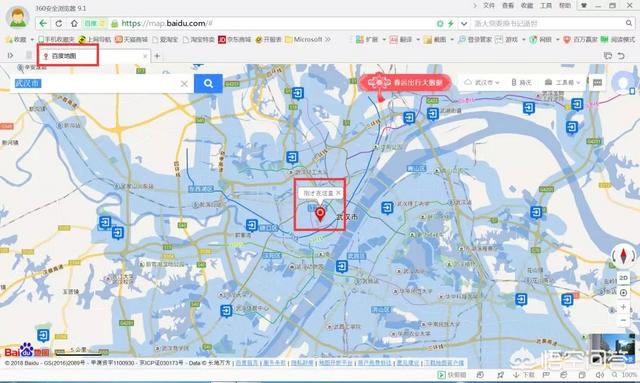Screen dimensions: 640x383
Task: Select the 百度地图 browser tab
Action: pos(68,56)
